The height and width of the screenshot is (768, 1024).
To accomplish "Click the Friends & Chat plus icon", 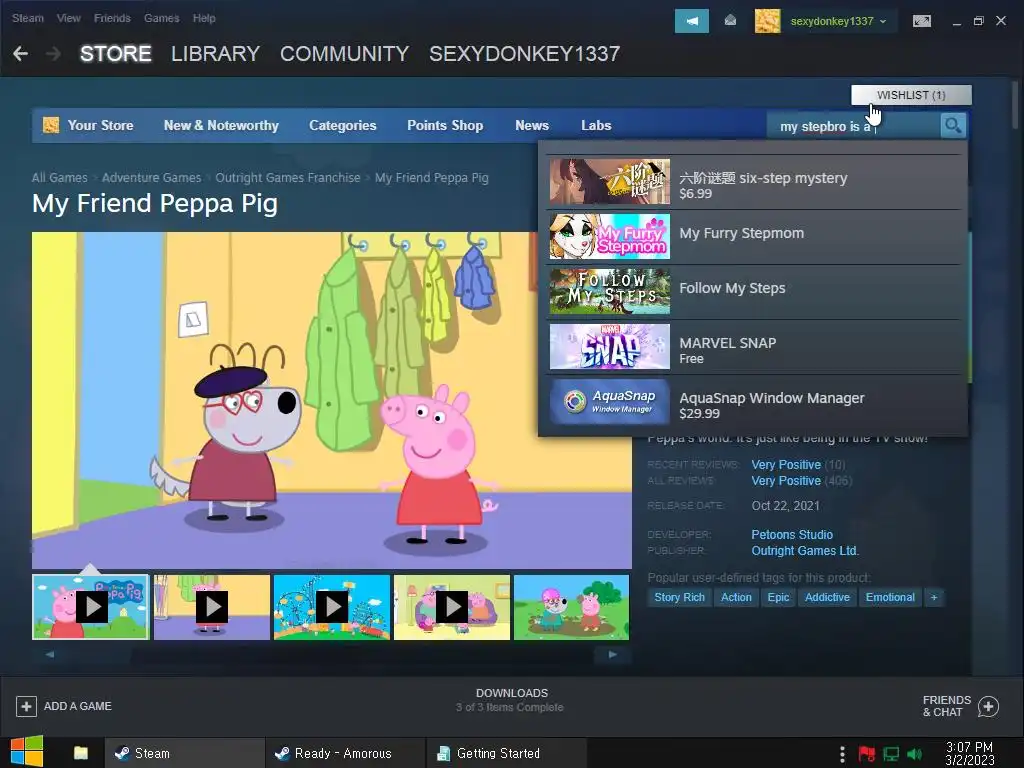I will 988,706.
